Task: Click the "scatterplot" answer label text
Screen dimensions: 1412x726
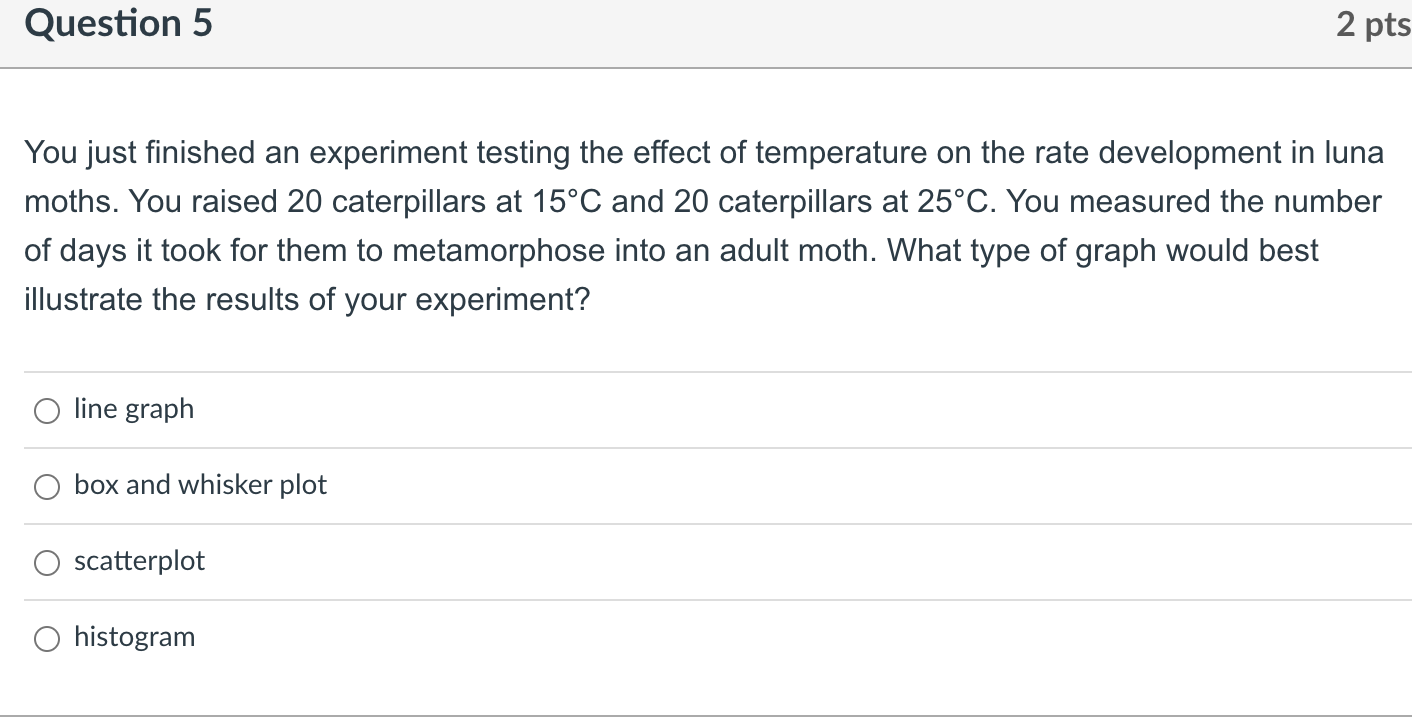Action: (x=139, y=561)
